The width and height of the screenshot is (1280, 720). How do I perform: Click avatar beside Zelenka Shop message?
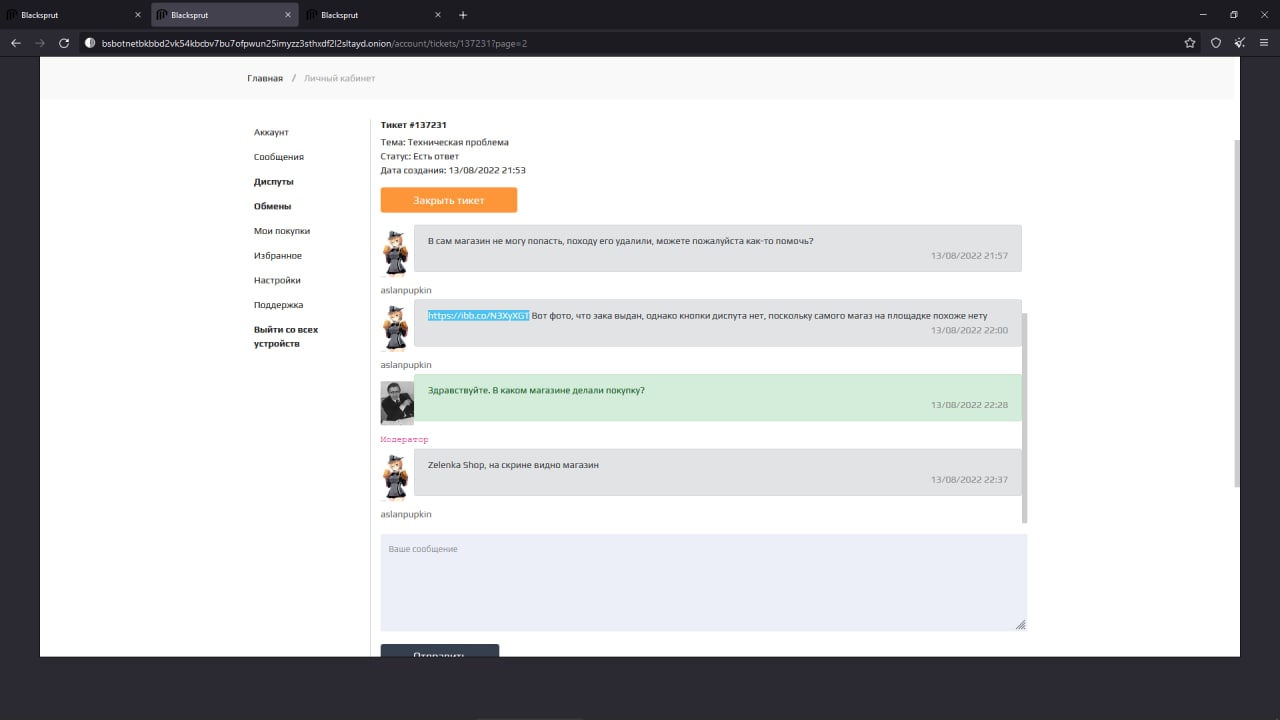tap(397, 476)
